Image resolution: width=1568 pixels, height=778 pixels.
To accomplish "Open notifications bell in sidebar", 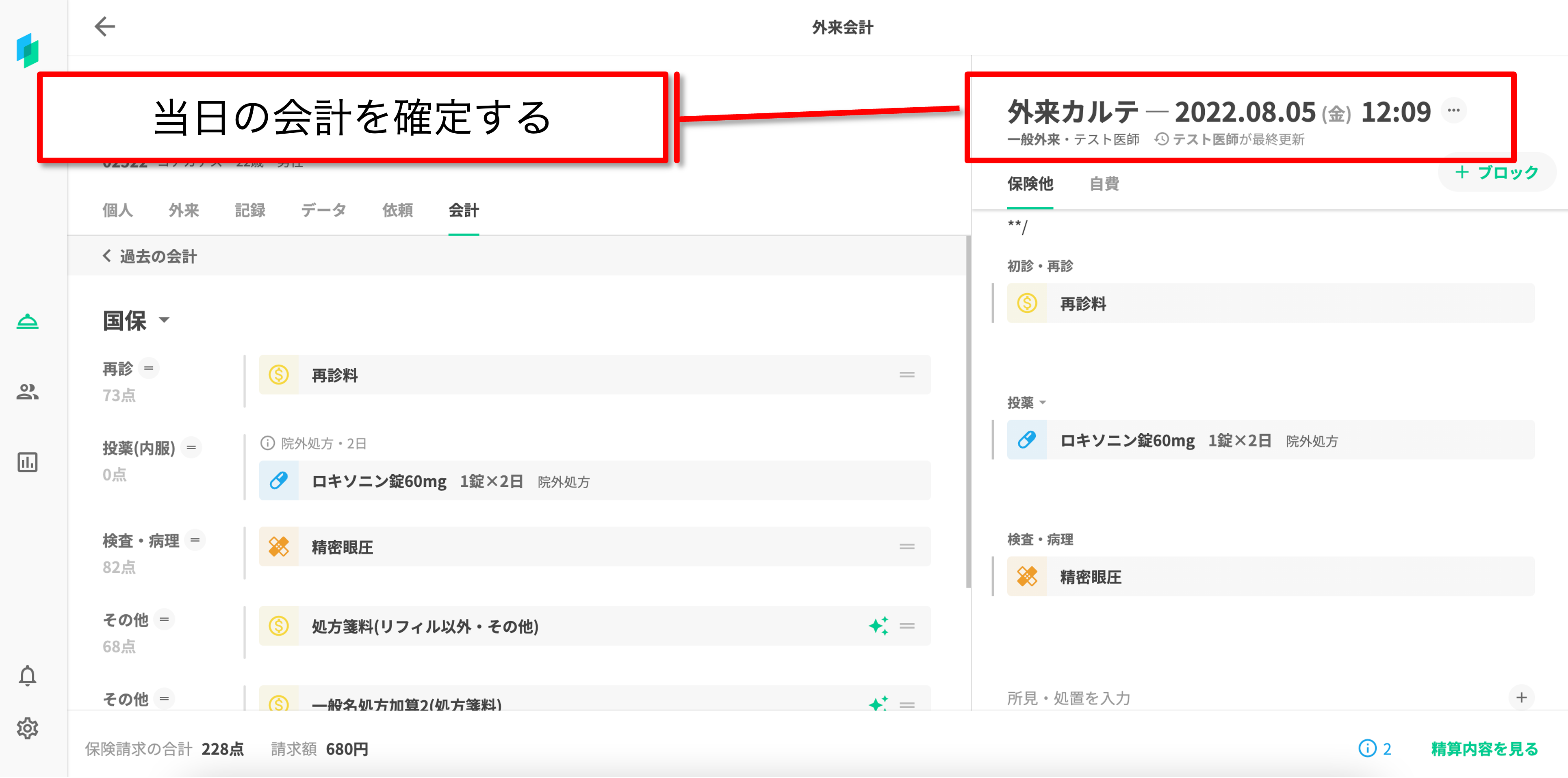I will (x=27, y=676).
